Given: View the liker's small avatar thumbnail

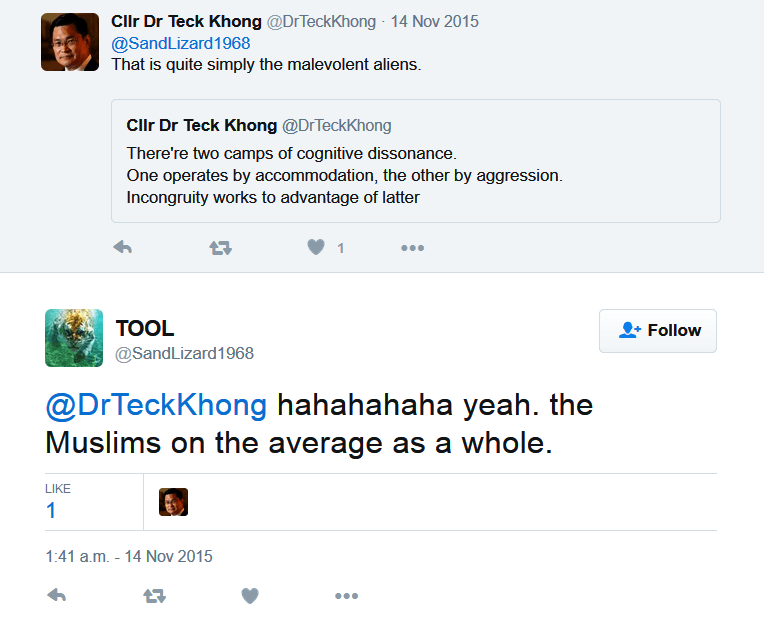Looking at the screenshot, I should (173, 502).
